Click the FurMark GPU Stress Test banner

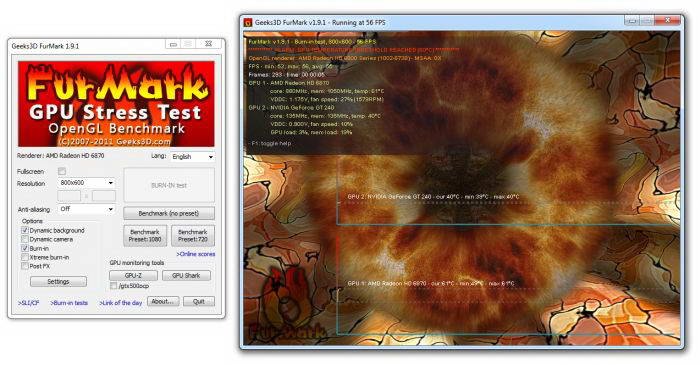[x=116, y=104]
